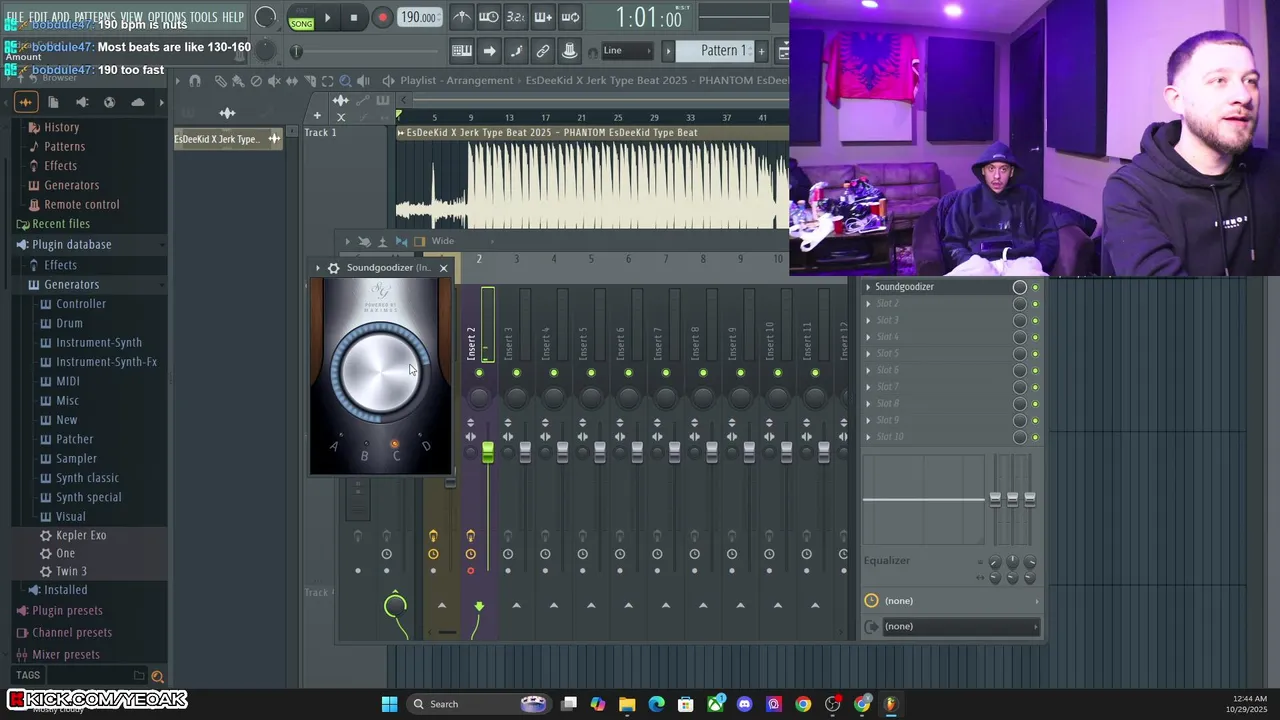This screenshot has height=720, width=1280.
Task: Toggle wait for input to start playing icon
Action: (x=489, y=17)
